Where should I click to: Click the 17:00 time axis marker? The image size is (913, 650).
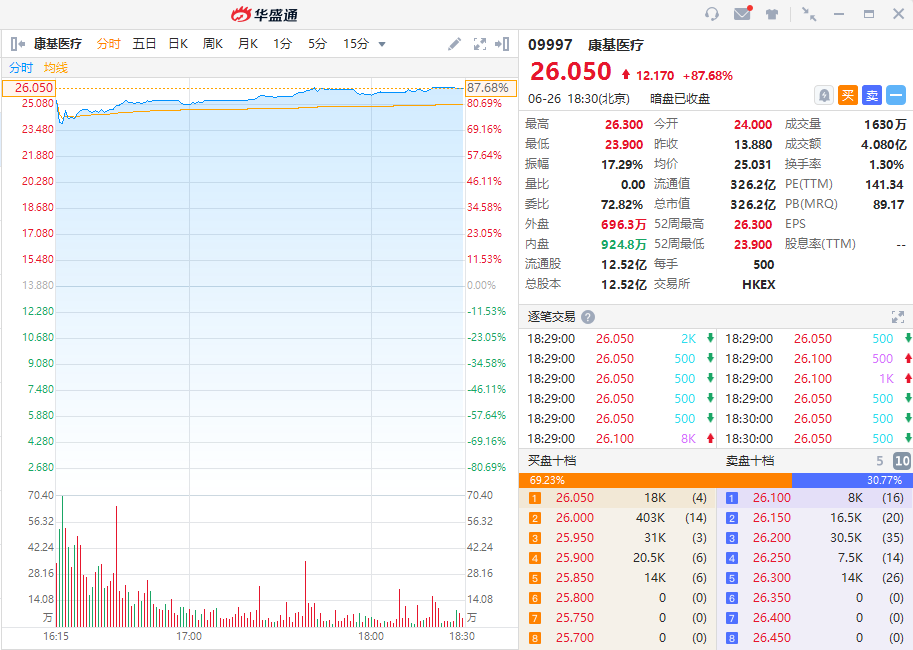pyautogui.click(x=189, y=636)
